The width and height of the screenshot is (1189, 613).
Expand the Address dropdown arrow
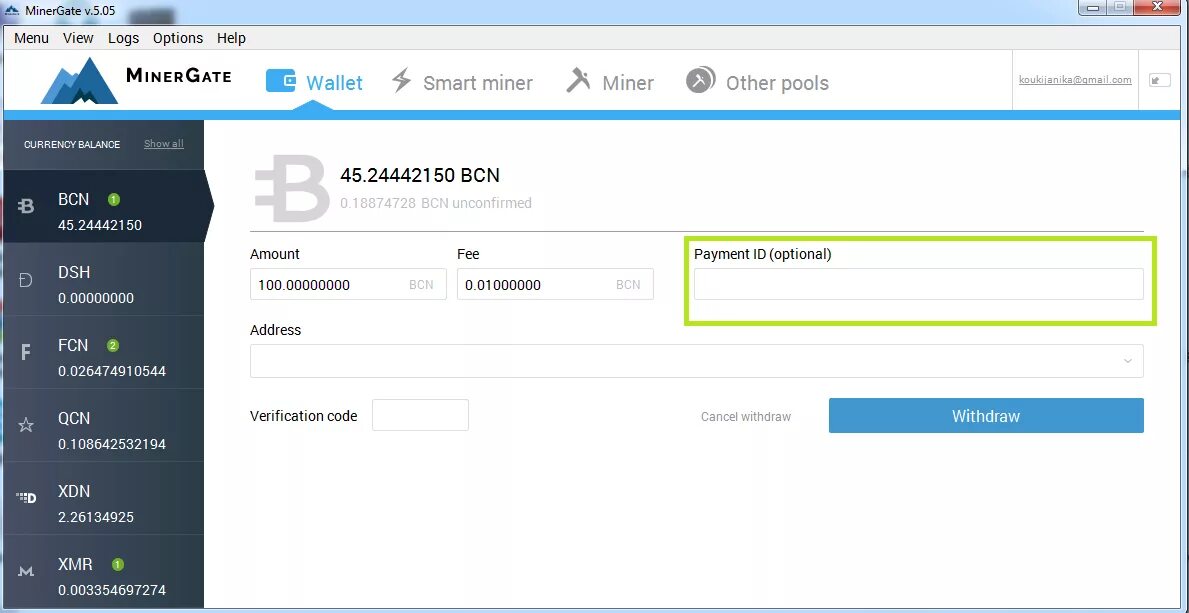click(1128, 361)
